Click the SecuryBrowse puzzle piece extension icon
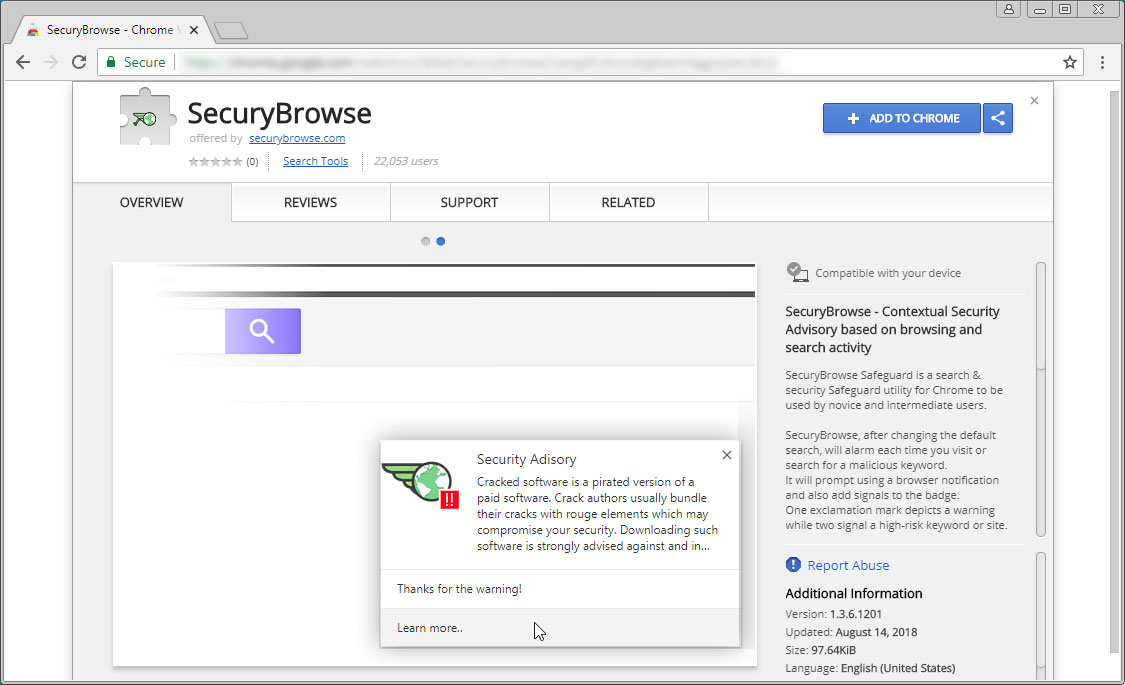Viewport: 1125px width, 685px height. (x=146, y=117)
